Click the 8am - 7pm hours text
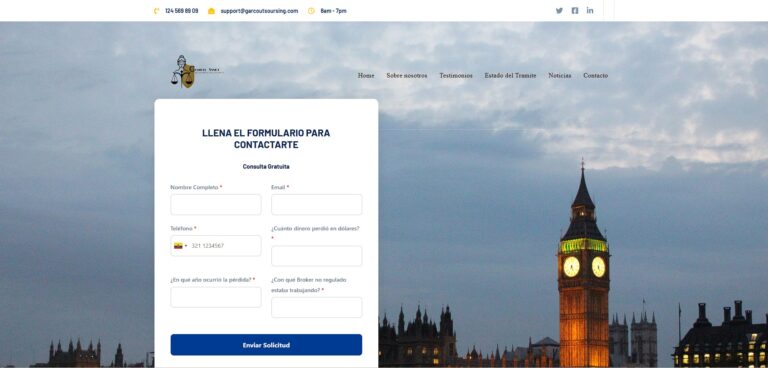 pos(334,11)
